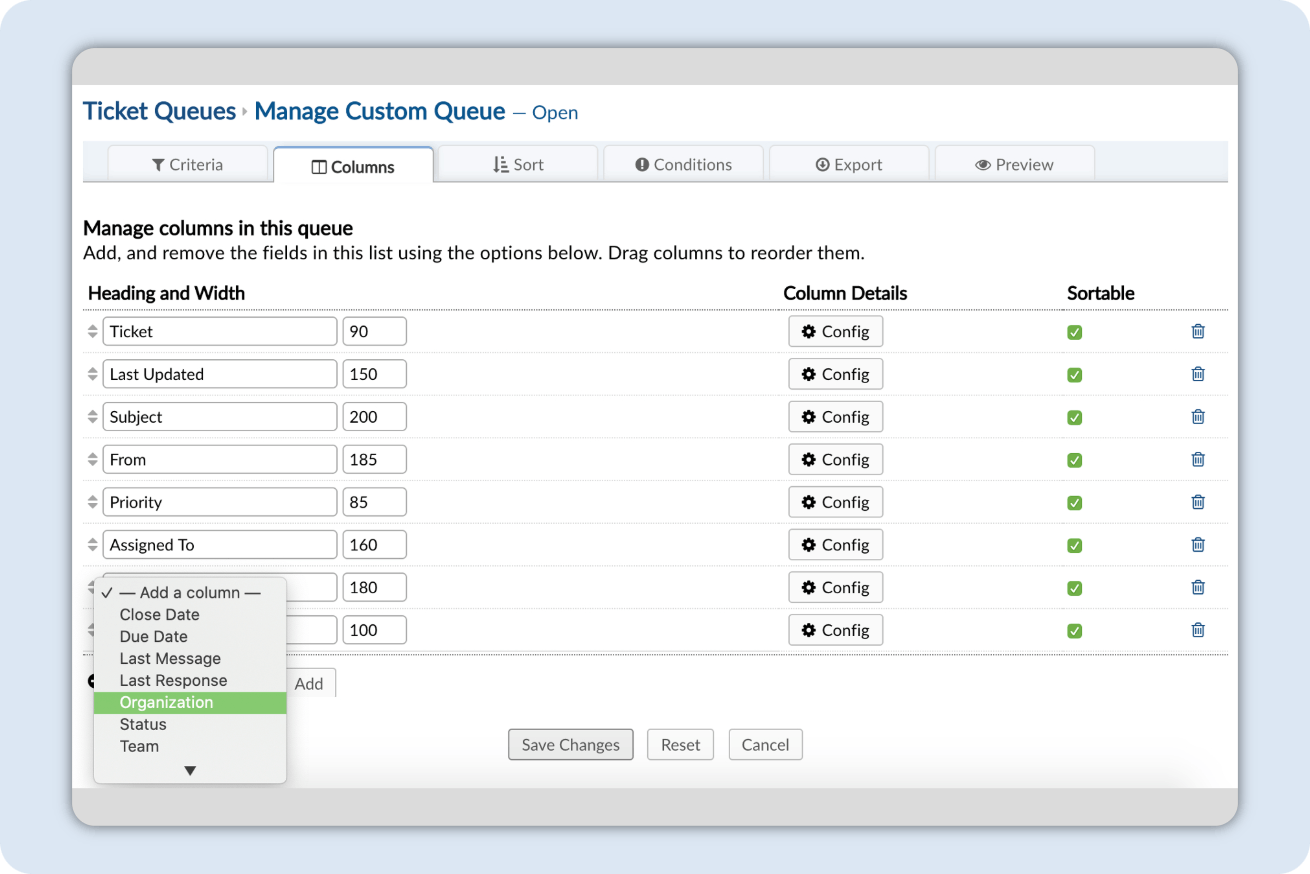The width and height of the screenshot is (1310, 874).
Task: Open the Ticket Queues breadcrumb link
Action: tap(159, 111)
